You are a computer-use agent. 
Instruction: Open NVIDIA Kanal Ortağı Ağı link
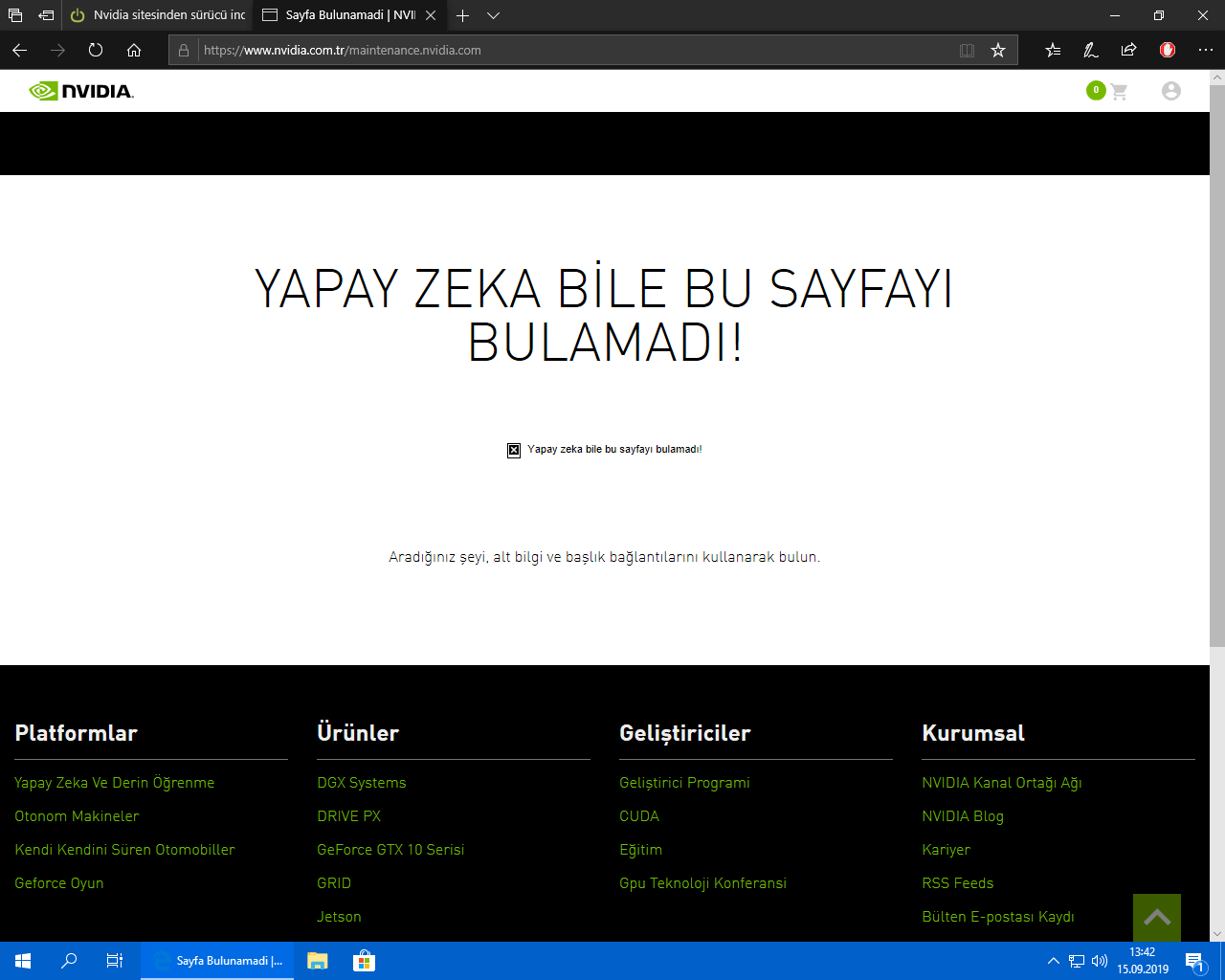pos(1002,783)
